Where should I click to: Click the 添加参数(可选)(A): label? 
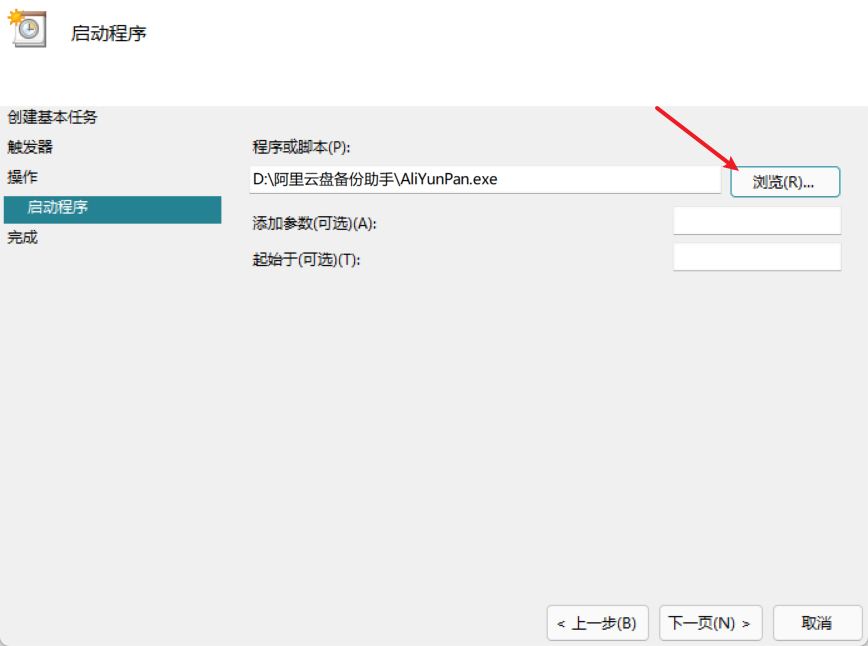click(314, 224)
